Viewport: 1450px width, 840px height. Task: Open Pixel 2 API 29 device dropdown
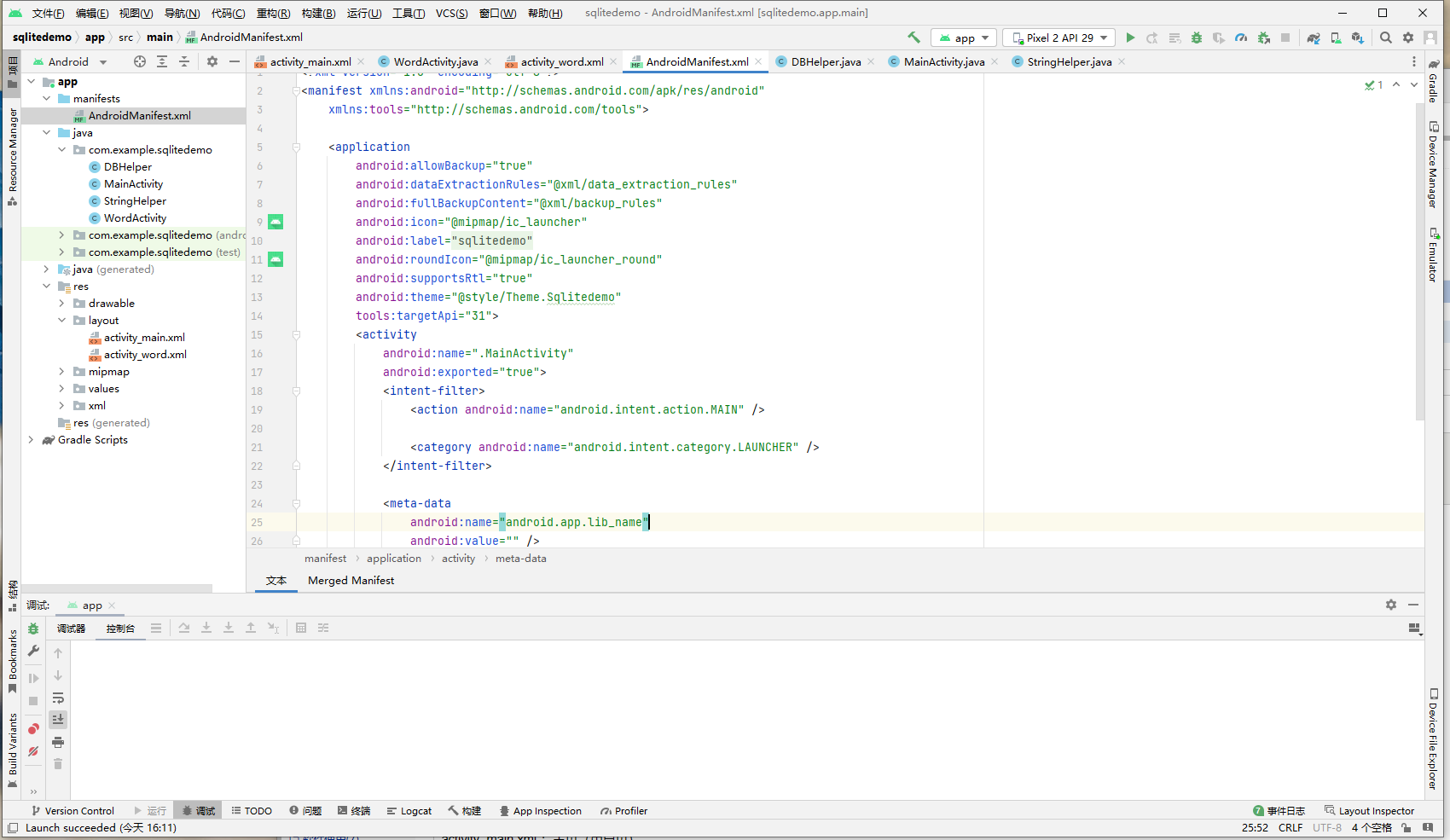[x=1059, y=38]
